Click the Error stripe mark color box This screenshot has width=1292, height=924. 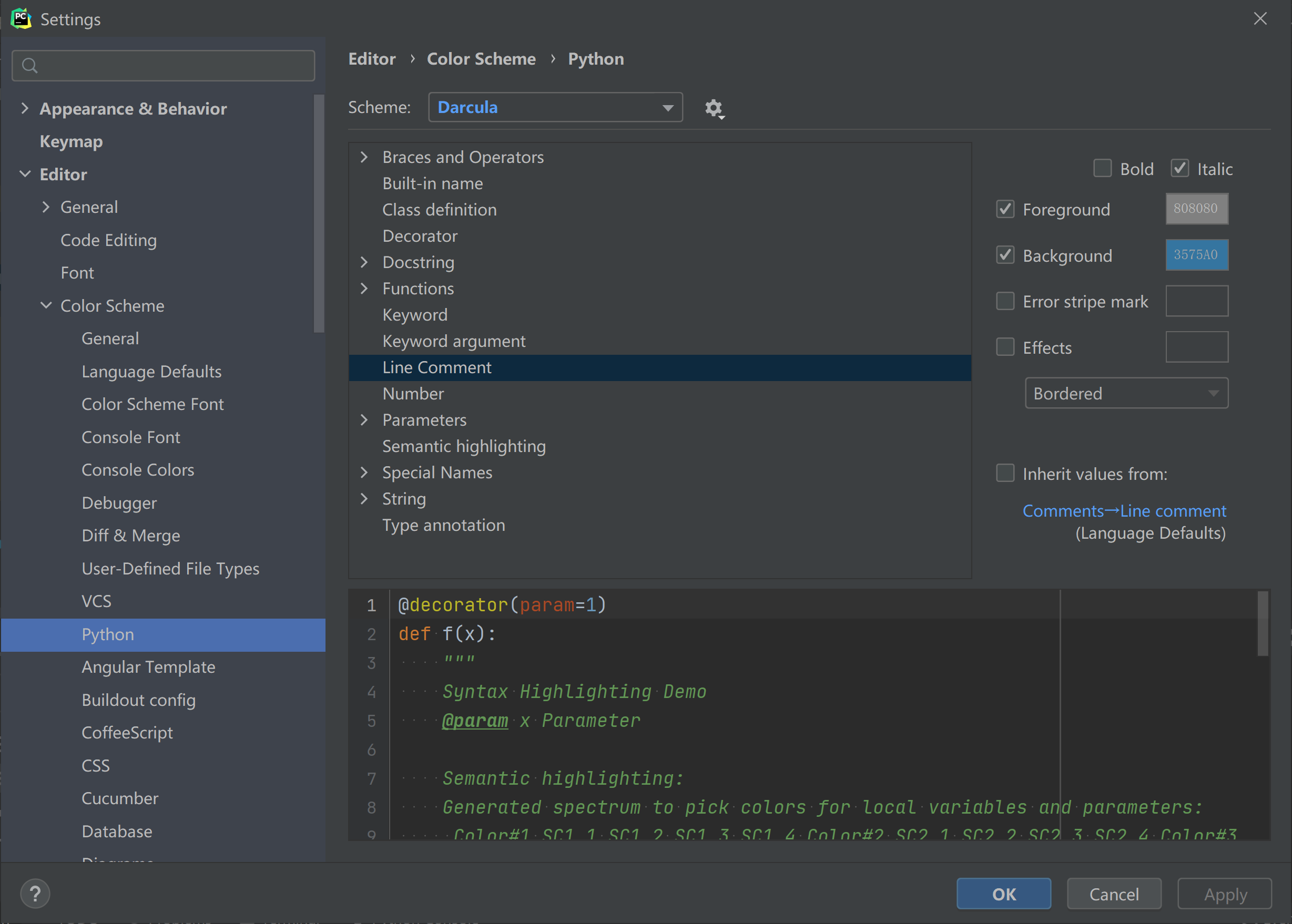(1196, 301)
